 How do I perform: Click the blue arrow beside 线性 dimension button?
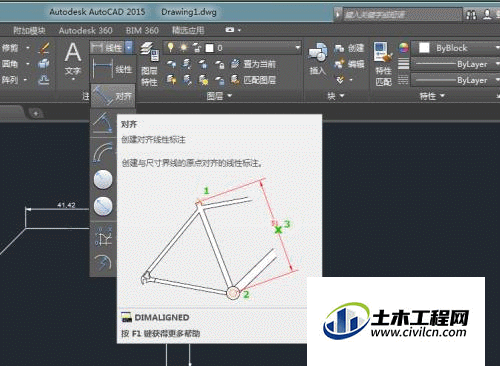pyautogui.click(x=129, y=48)
